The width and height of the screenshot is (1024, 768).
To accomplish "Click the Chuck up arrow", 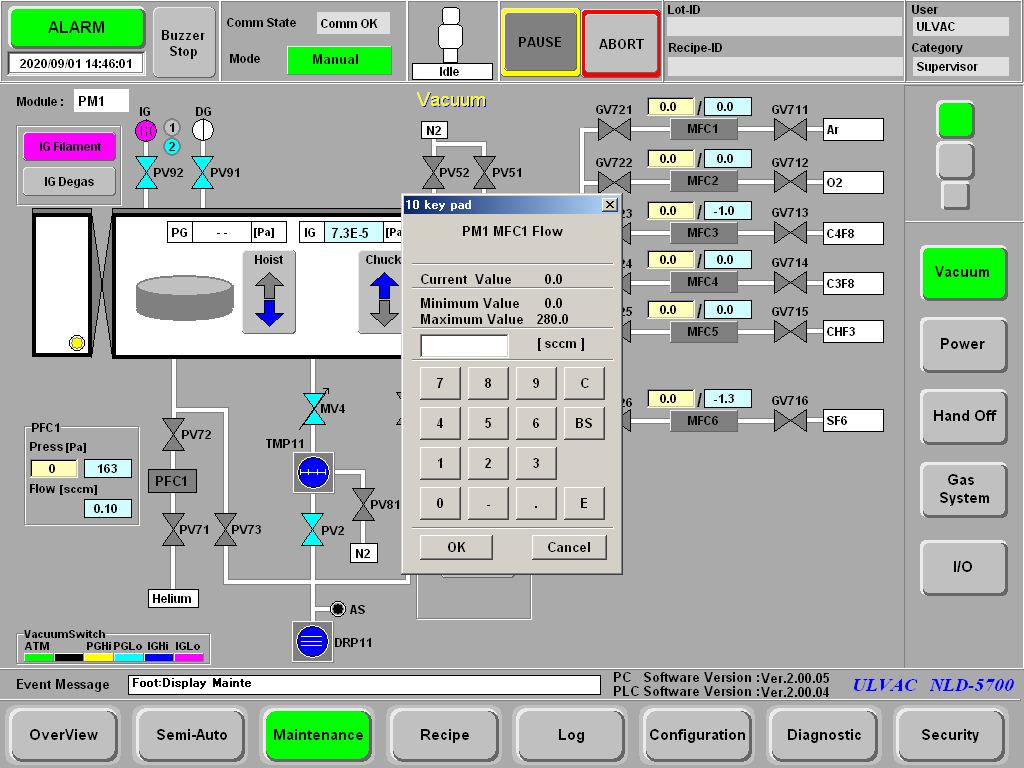I will pos(384,285).
